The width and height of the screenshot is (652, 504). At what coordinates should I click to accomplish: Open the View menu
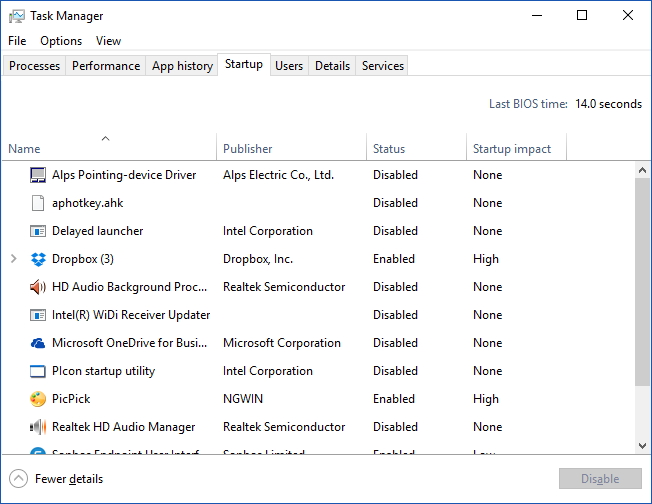108,41
